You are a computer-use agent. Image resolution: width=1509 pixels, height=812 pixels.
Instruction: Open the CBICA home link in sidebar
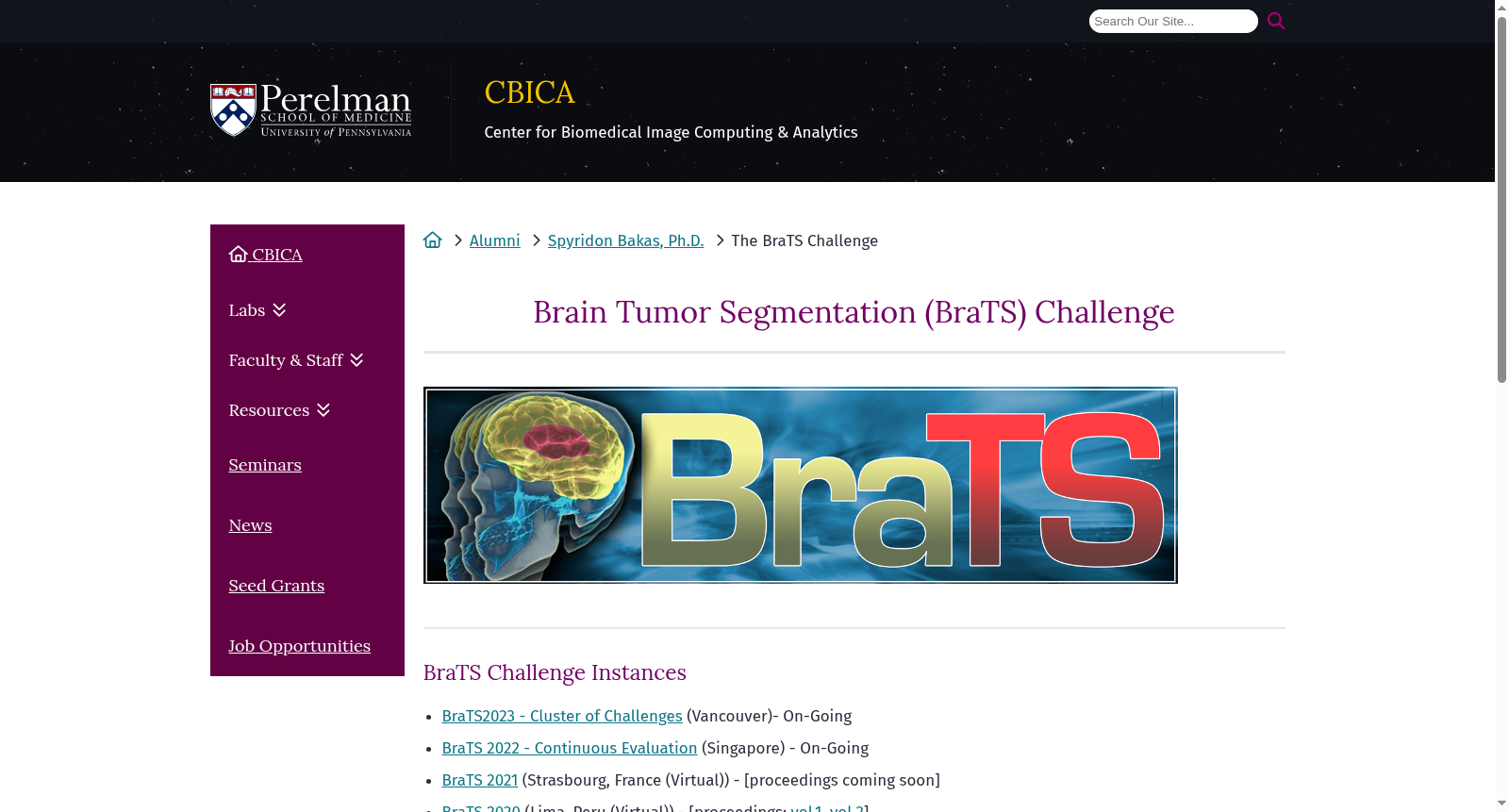(x=266, y=255)
